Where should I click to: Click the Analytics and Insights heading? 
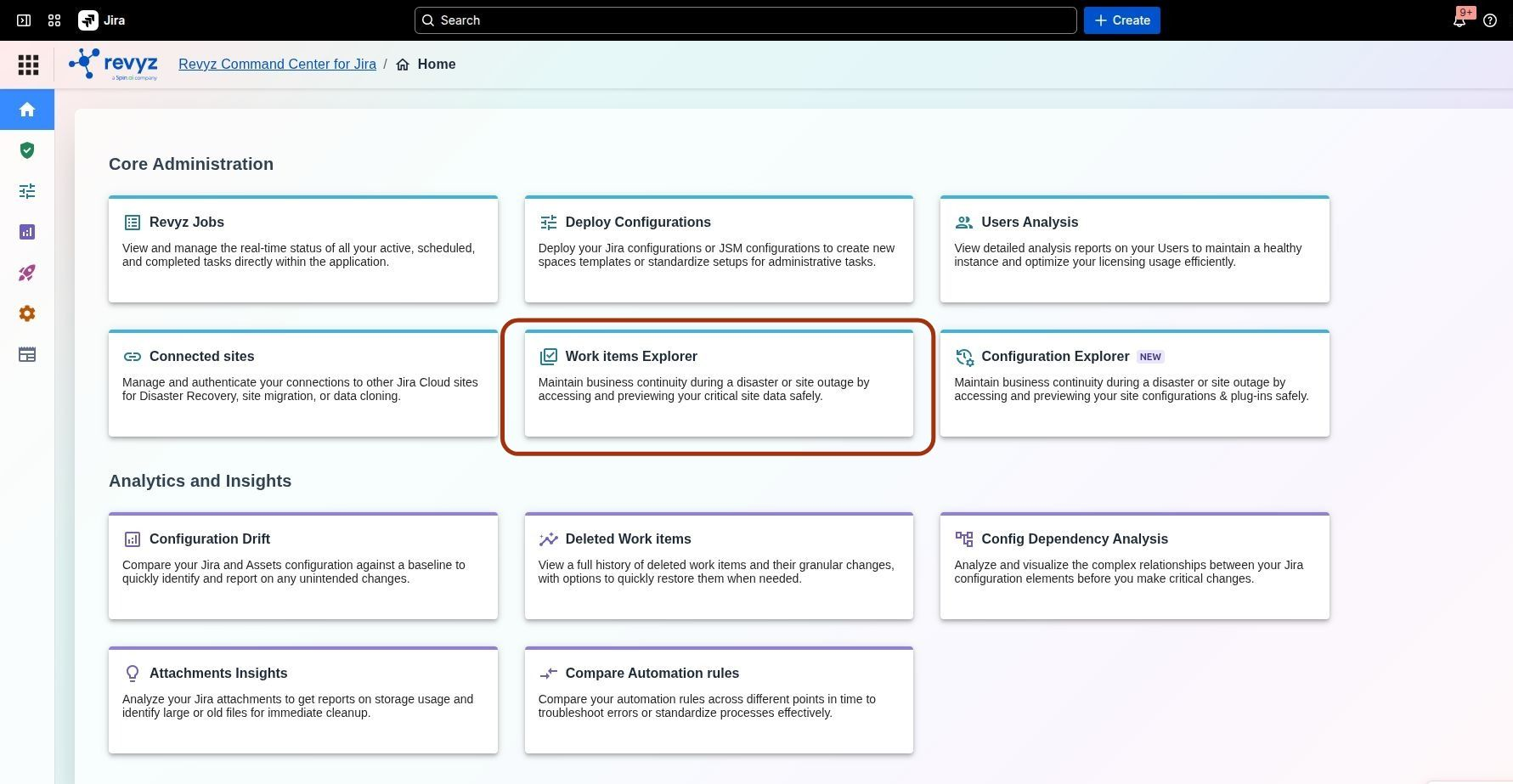(x=200, y=481)
